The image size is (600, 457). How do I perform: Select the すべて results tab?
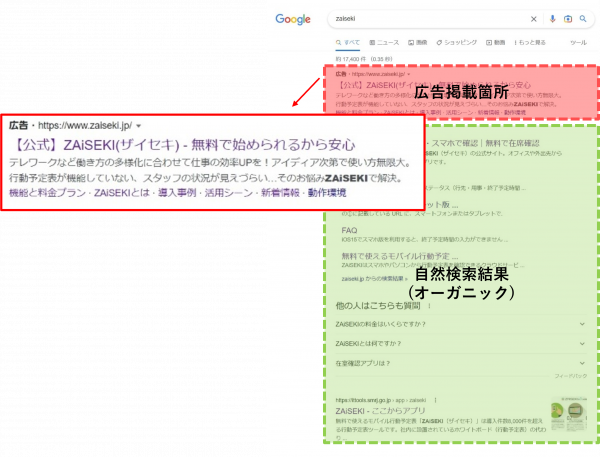click(x=348, y=42)
